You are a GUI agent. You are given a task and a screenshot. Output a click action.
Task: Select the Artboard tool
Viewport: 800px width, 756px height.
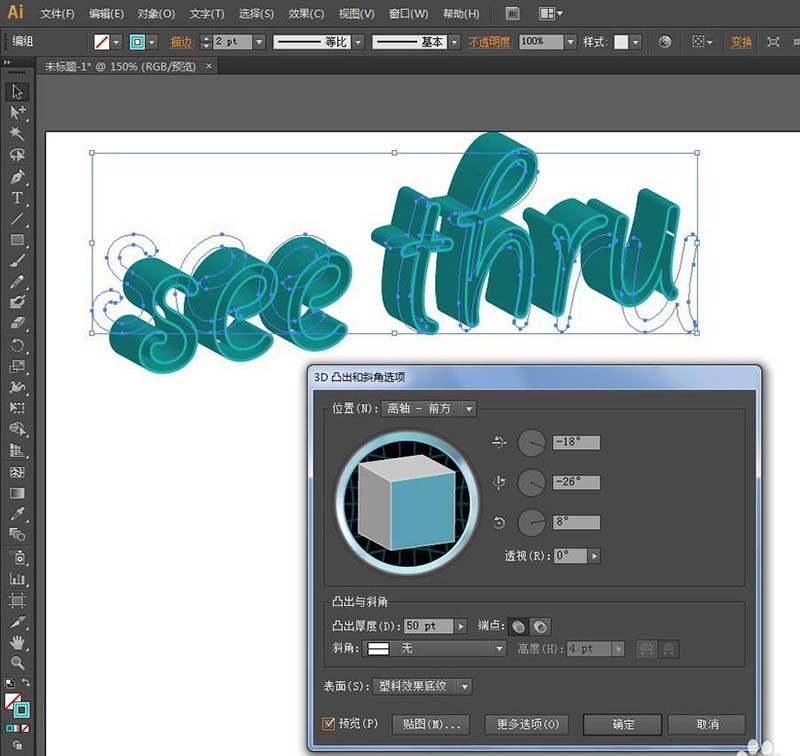click(17, 600)
